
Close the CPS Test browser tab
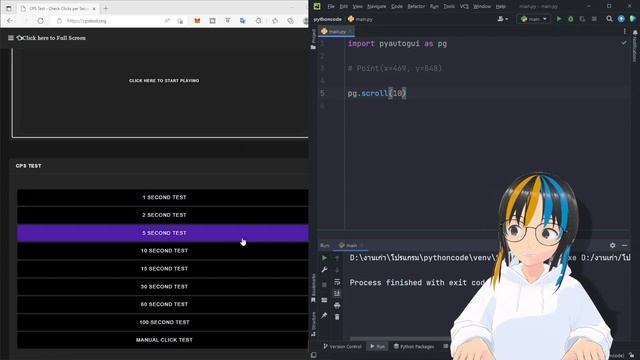click(94, 8)
